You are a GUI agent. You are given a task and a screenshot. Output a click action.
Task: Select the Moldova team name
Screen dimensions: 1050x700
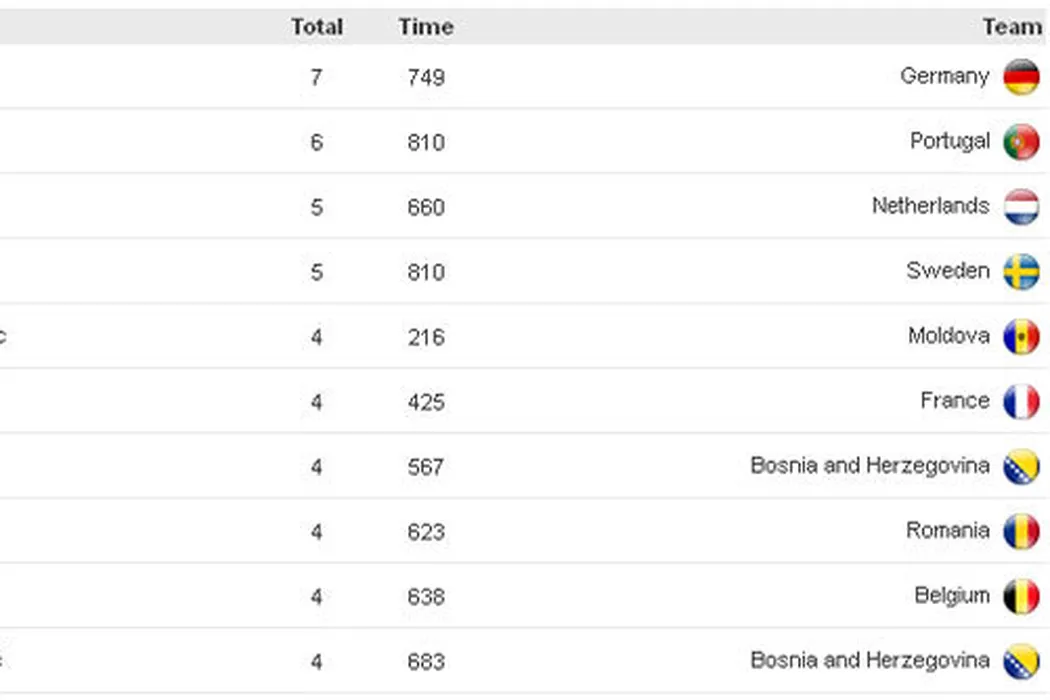pos(948,336)
